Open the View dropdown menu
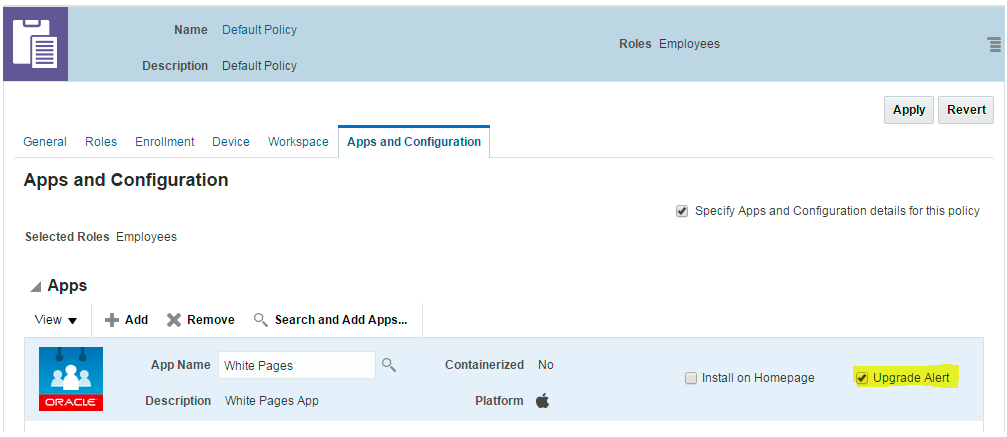This screenshot has height=437, width=1007. (56, 320)
